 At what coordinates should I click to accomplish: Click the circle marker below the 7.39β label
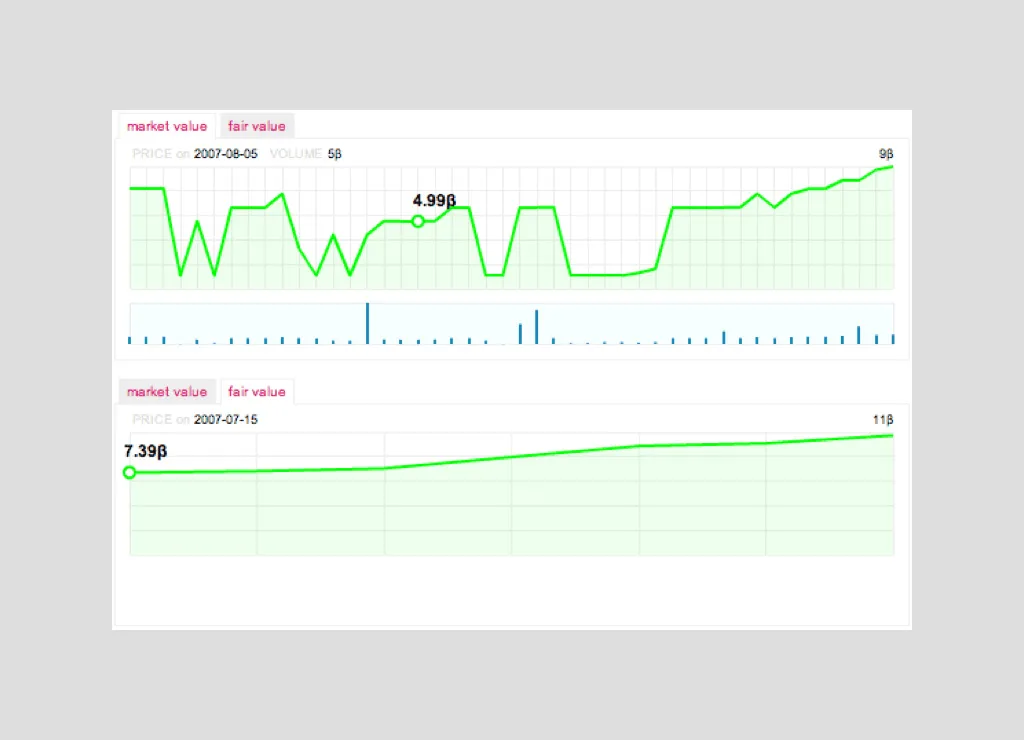[129, 472]
